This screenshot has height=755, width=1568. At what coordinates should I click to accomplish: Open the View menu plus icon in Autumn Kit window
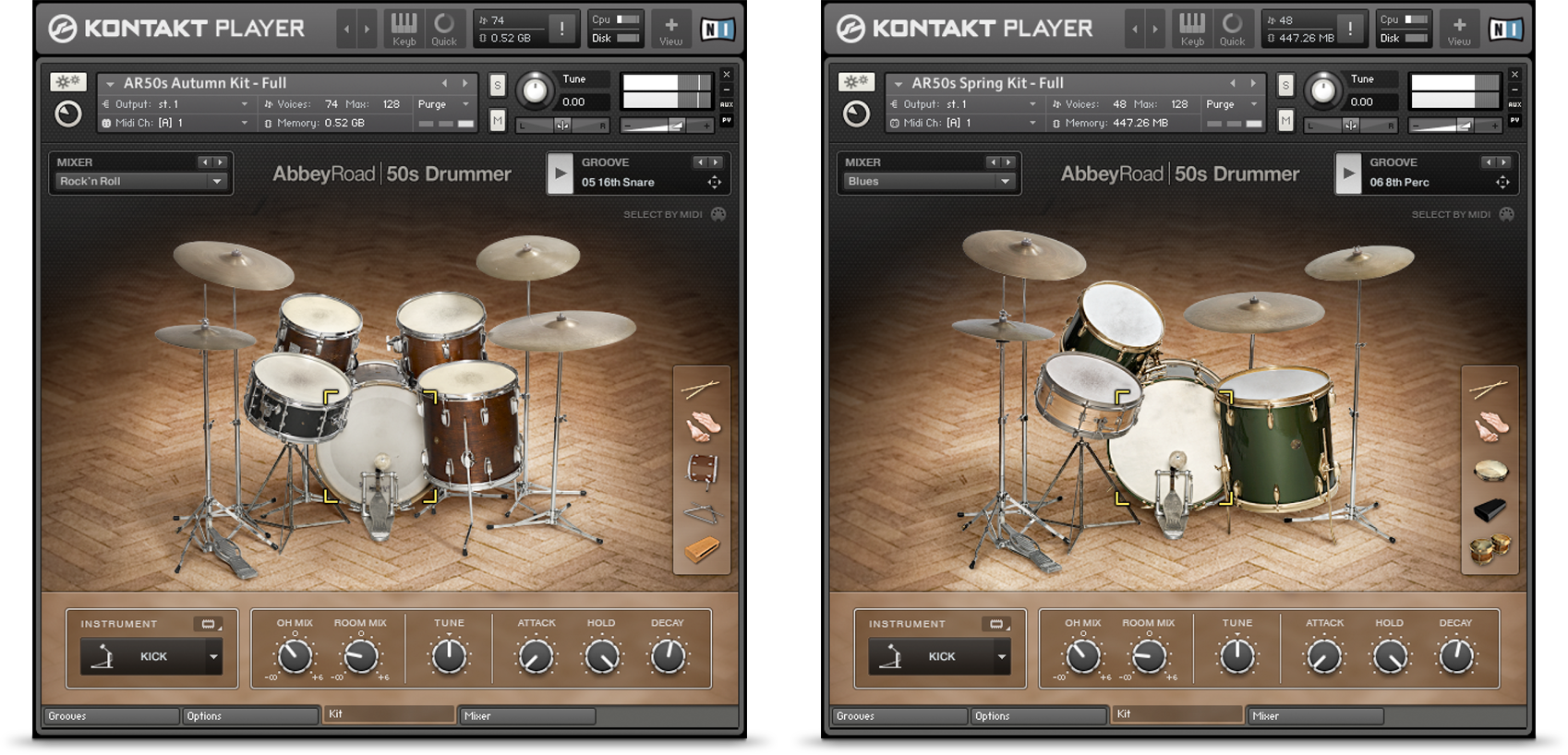click(671, 29)
